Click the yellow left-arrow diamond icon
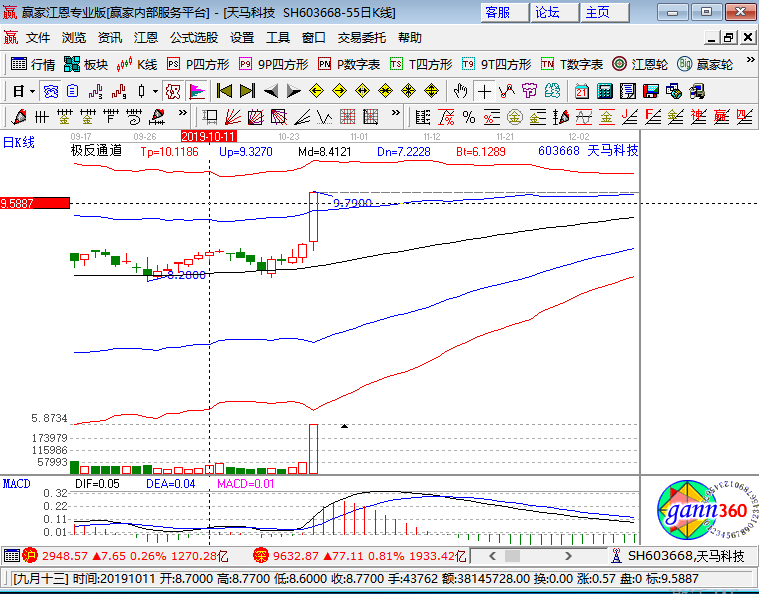759x594 pixels. (316, 91)
